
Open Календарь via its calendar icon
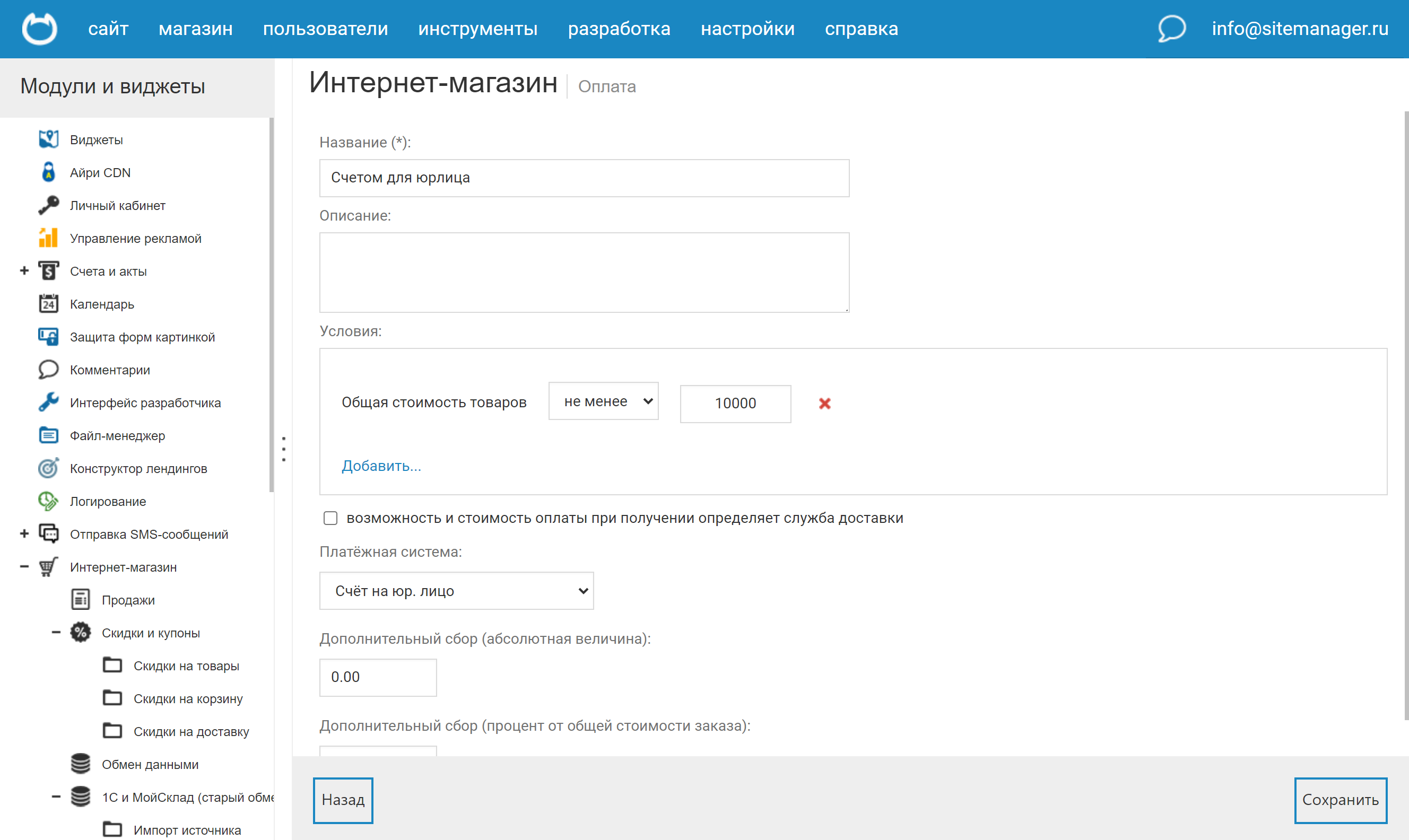click(49, 304)
